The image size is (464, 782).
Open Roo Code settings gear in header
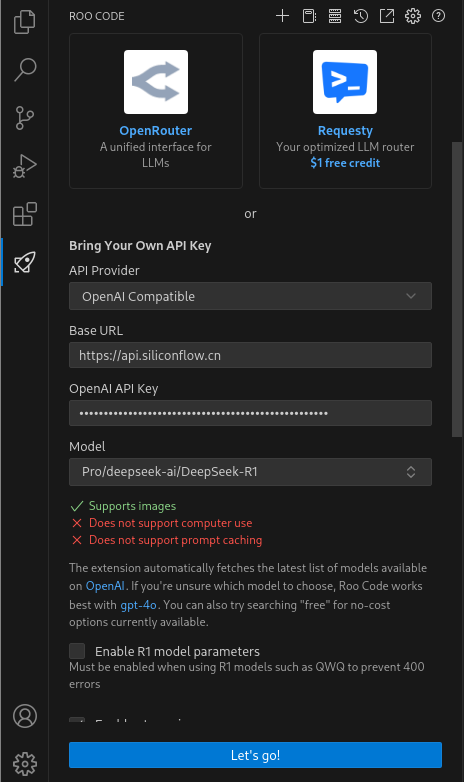click(413, 16)
